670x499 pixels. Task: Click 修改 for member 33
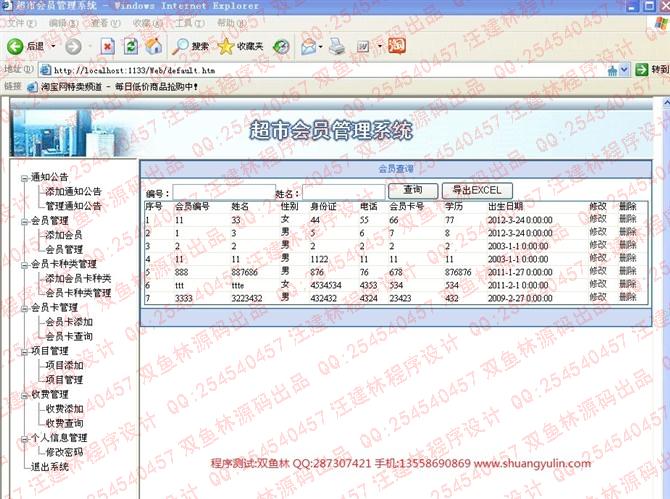598,219
